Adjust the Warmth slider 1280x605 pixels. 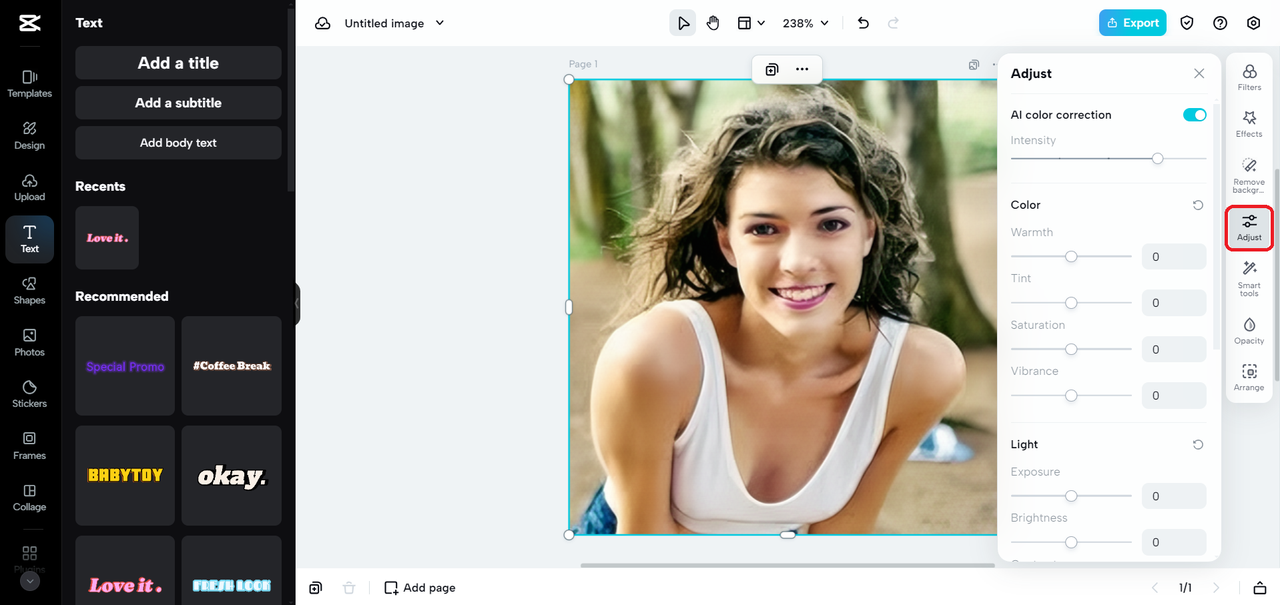click(x=1071, y=256)
